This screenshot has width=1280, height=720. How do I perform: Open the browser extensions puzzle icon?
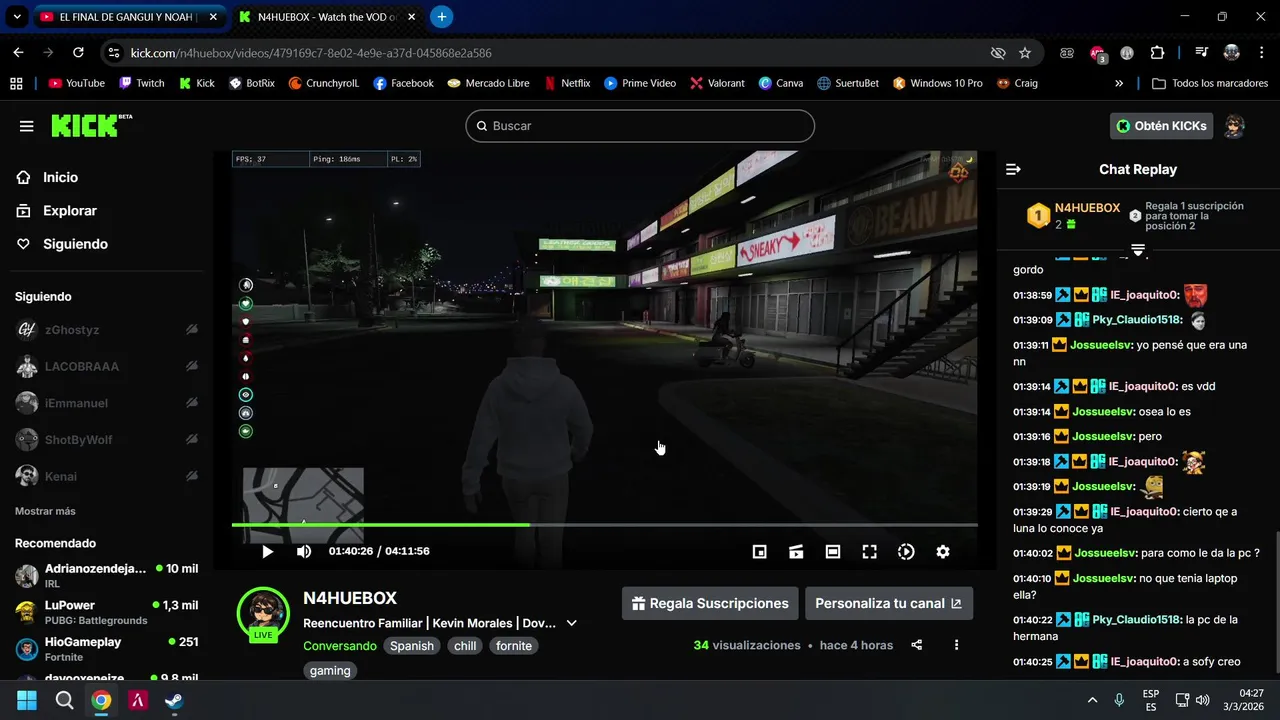pyautogui.click(x=1158, y=53)
